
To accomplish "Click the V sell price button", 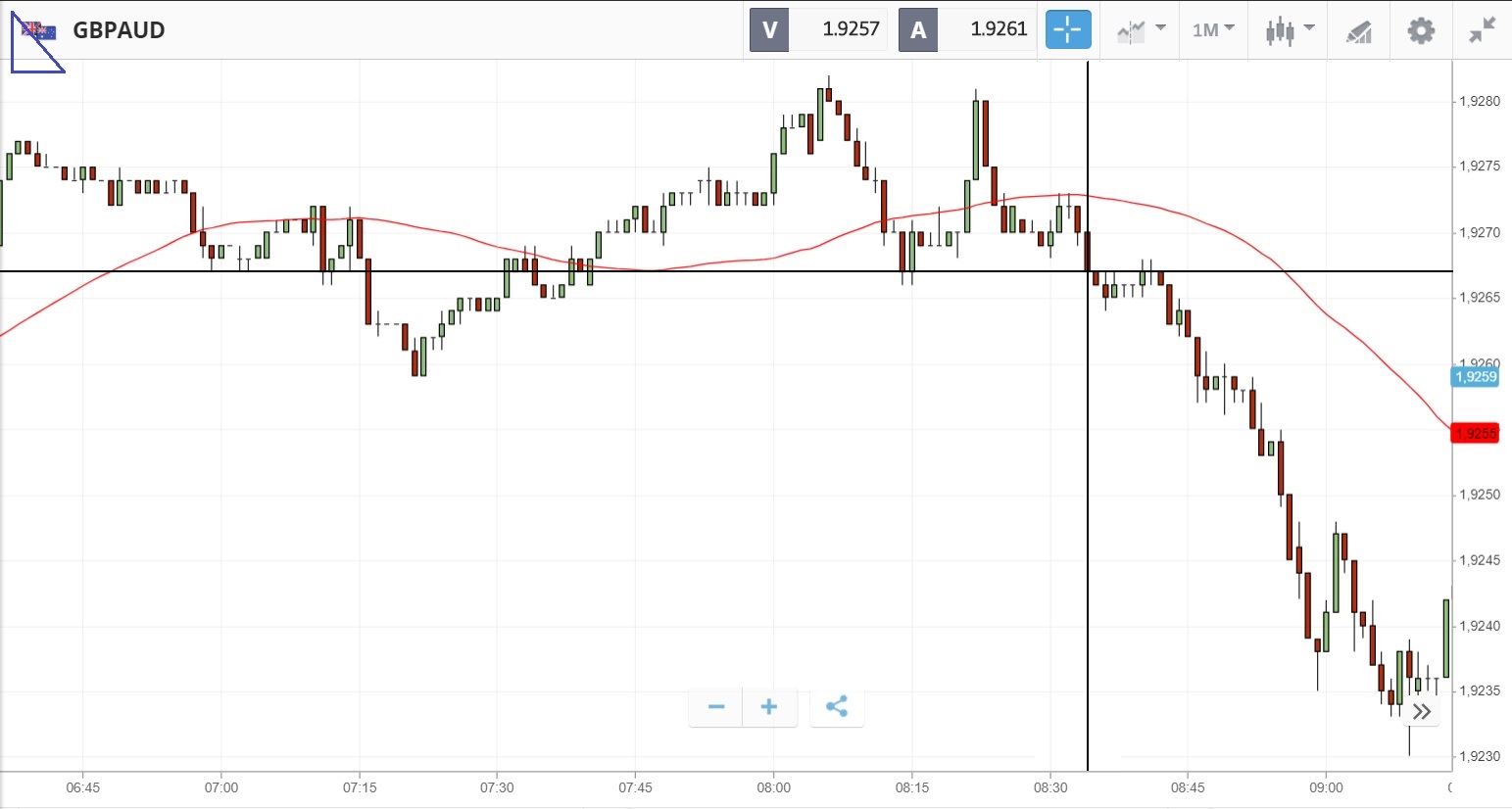I will (818, 29).
